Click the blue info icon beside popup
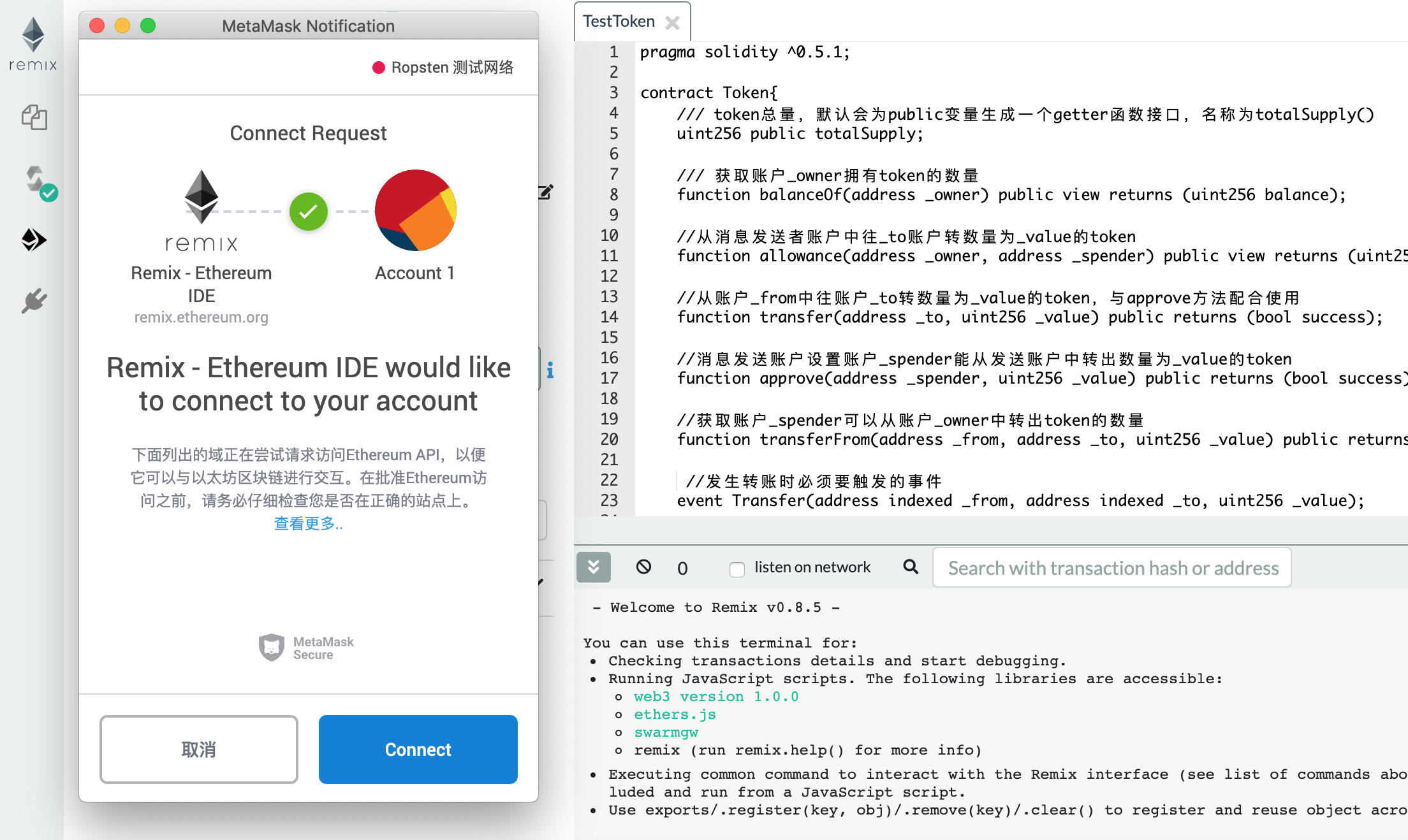This screenshot has width=1408, height=840. pyautogui.click(x=550, y=370)
